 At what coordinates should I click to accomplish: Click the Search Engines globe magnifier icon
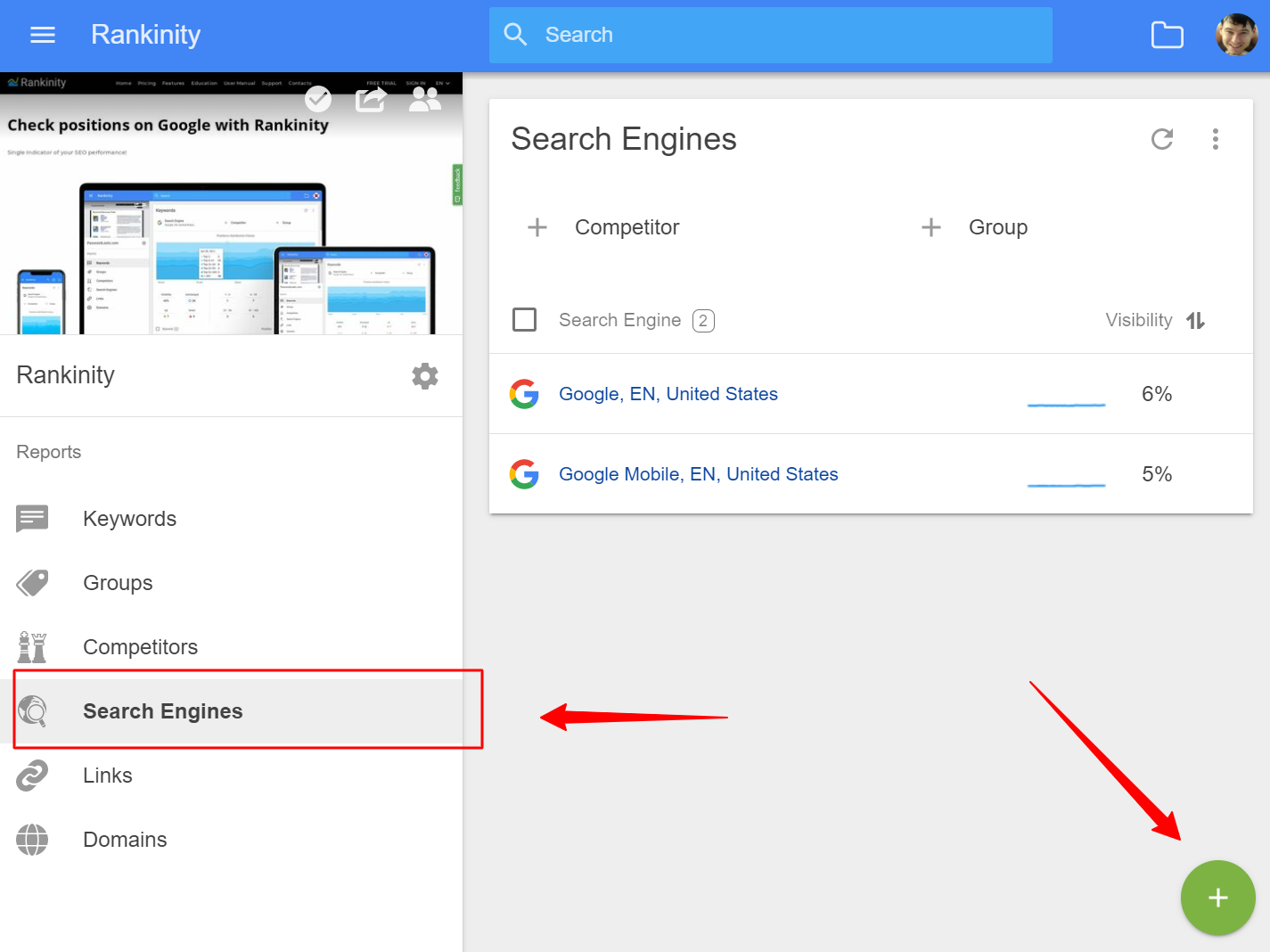[x=32, y=711]
